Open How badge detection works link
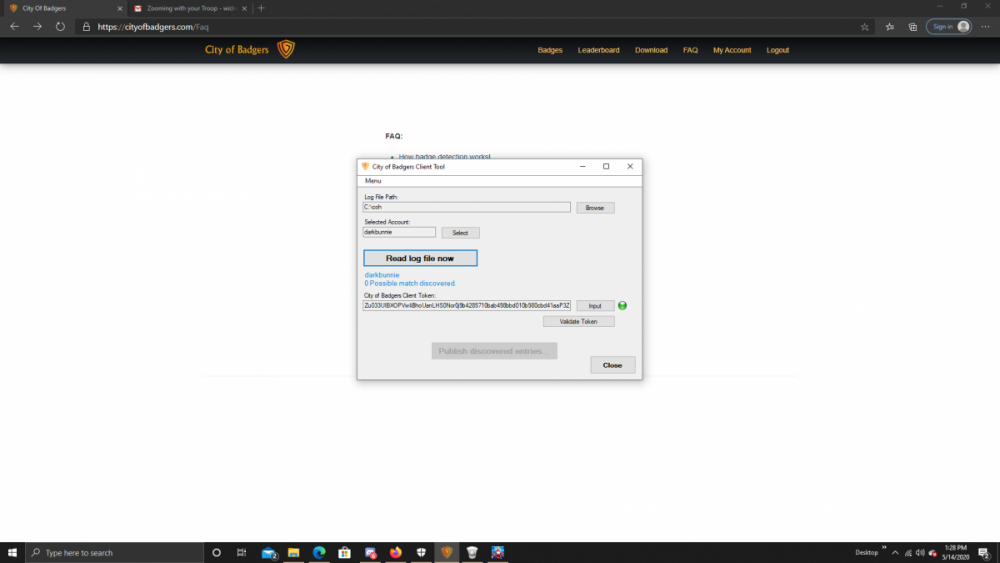 point(444,156)
